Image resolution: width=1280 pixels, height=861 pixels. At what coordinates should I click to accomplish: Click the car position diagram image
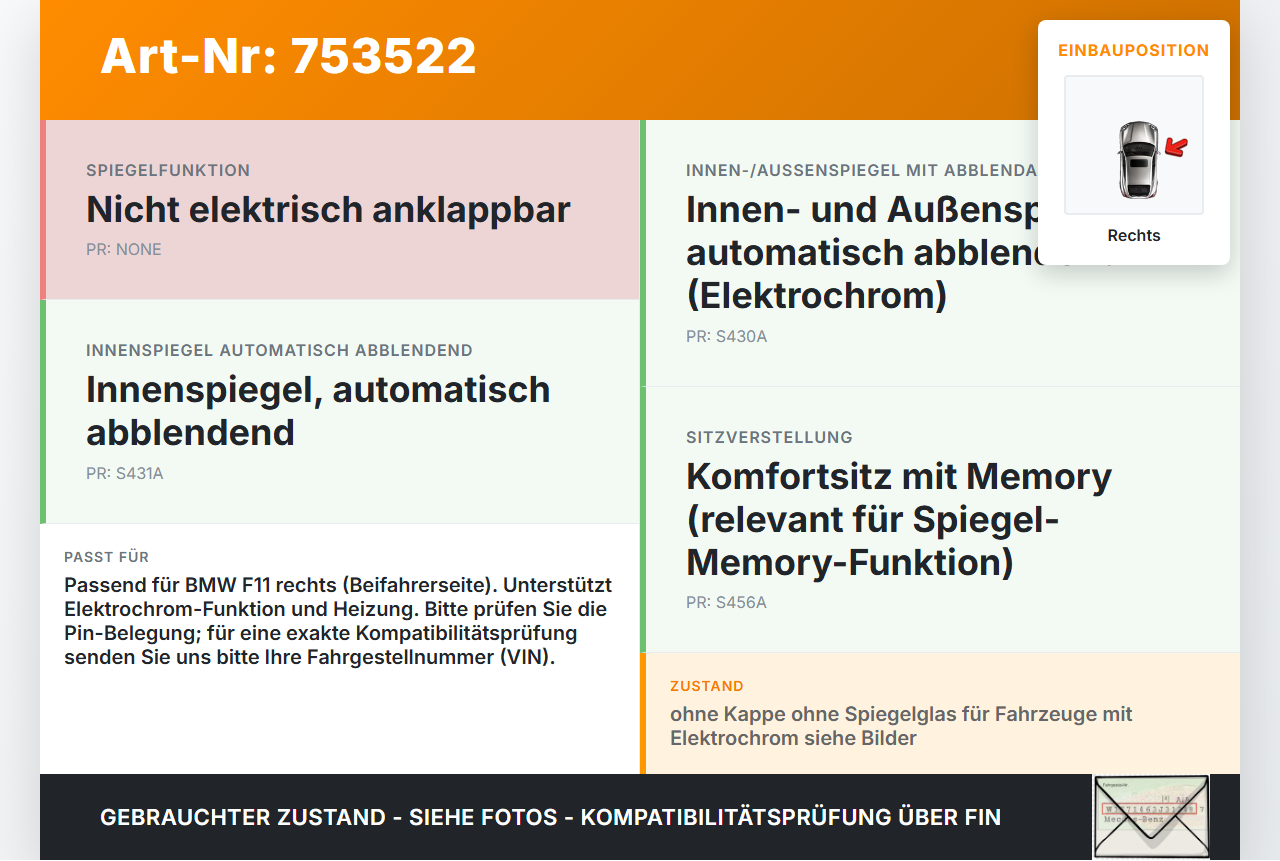(x=1134, y=145)
